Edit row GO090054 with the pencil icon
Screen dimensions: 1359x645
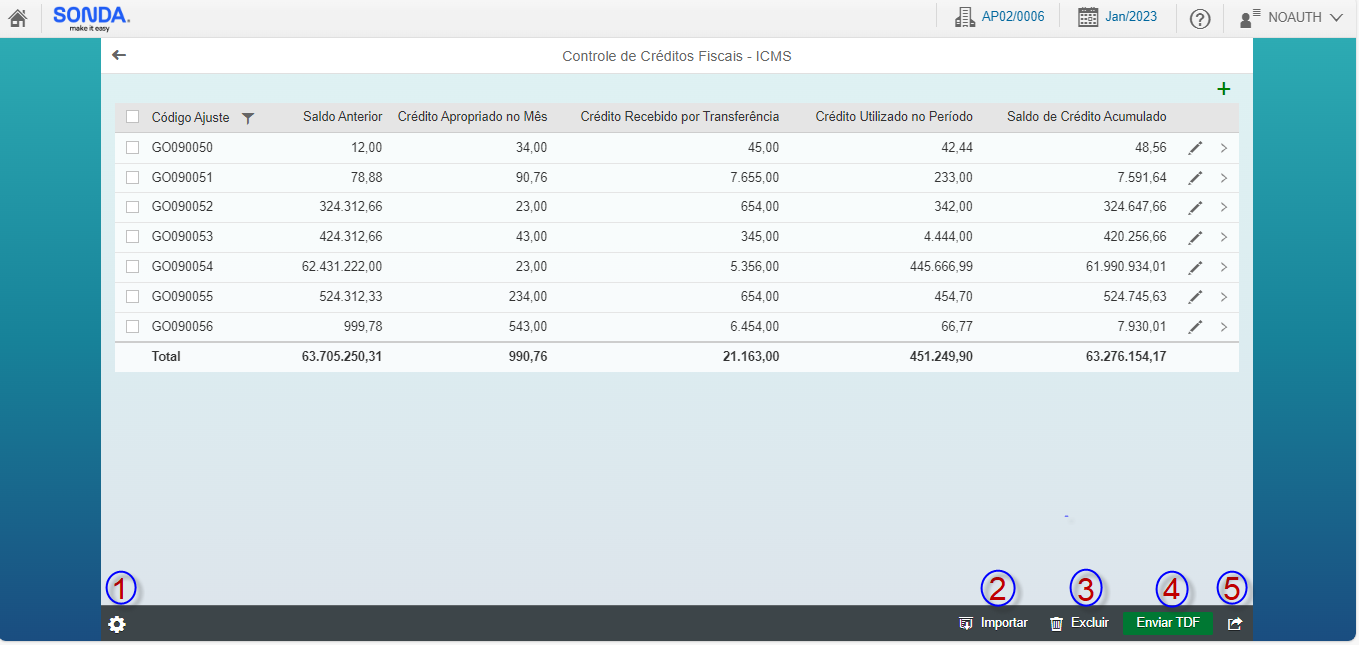[x=1195, y=267]
